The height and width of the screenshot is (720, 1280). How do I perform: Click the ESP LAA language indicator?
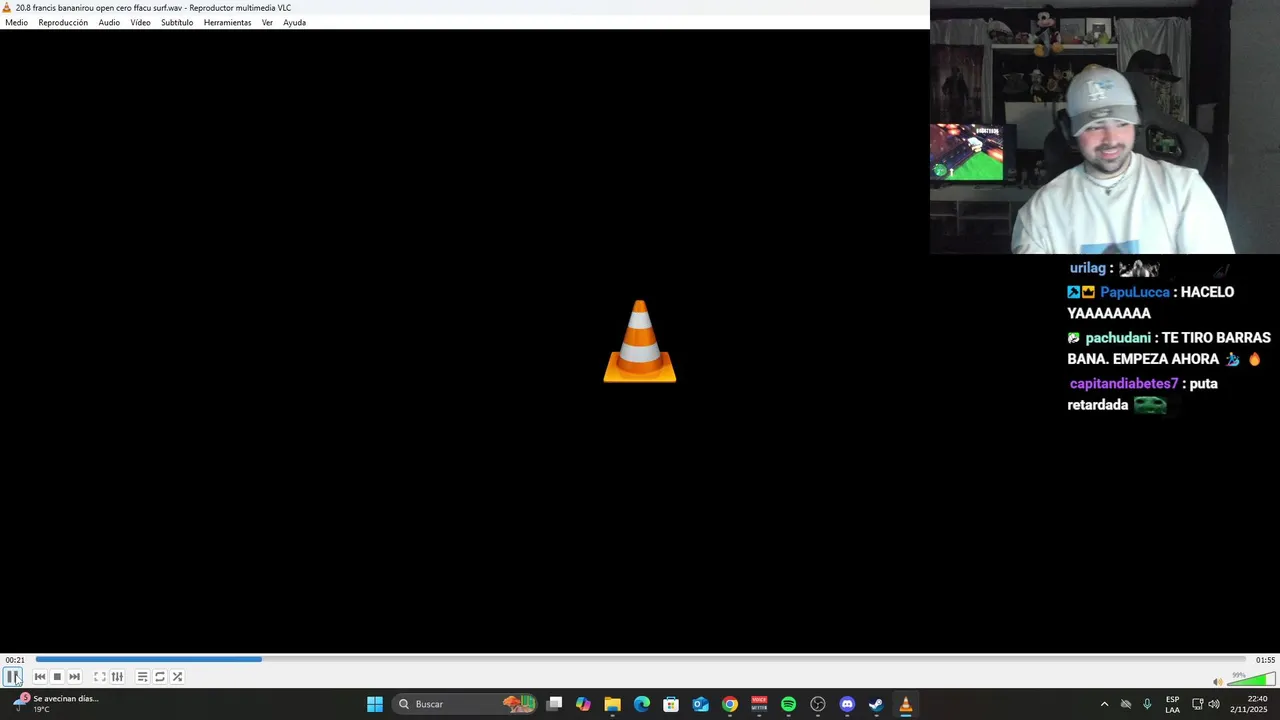click(1172, 704)
